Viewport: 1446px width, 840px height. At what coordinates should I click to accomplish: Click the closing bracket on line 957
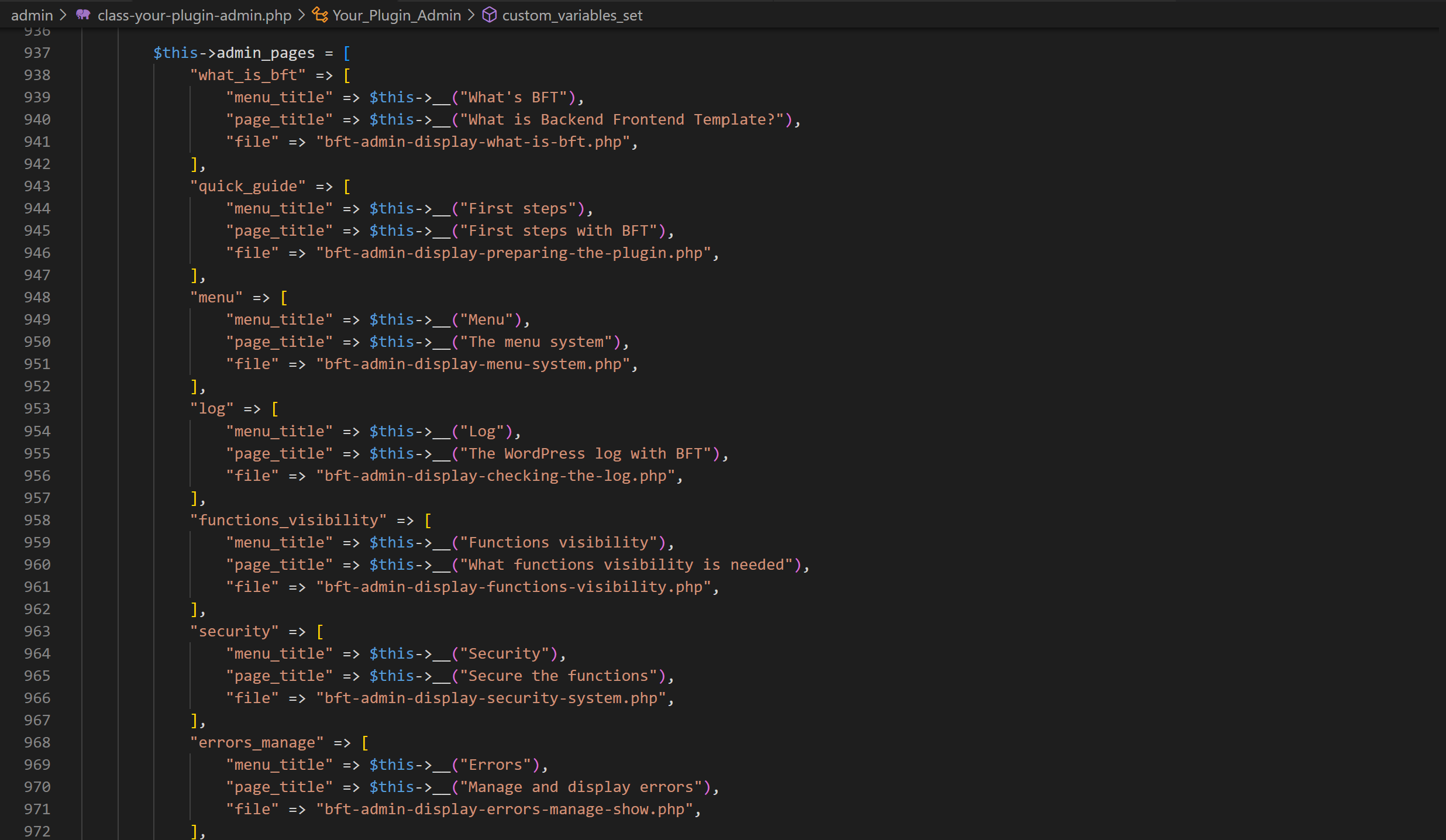tap(194, 498)
